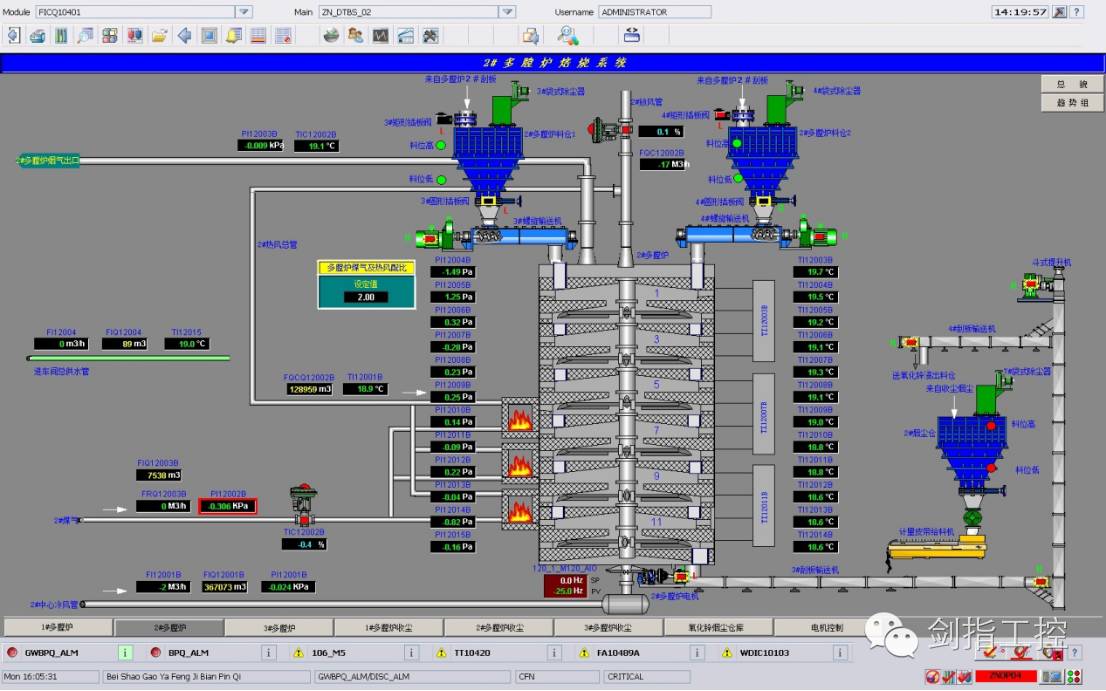This screenshot has height=691, width=1106.
Task: Expand the Module dropdown arrow
Action: 243,12
